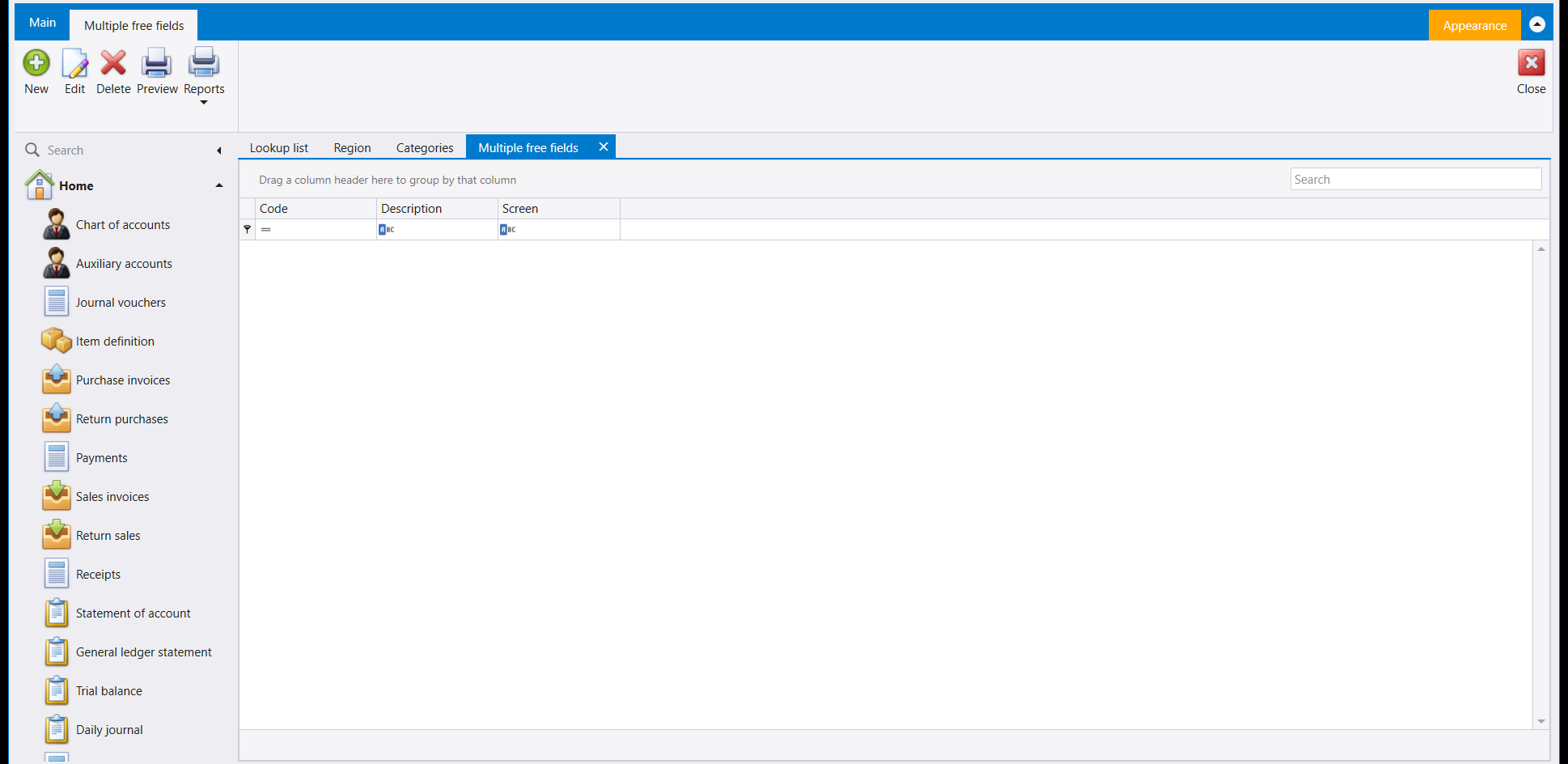Viewport: 1568px width, 764px height.
Task: Click the red Delete icon
Action: [113, 62]
